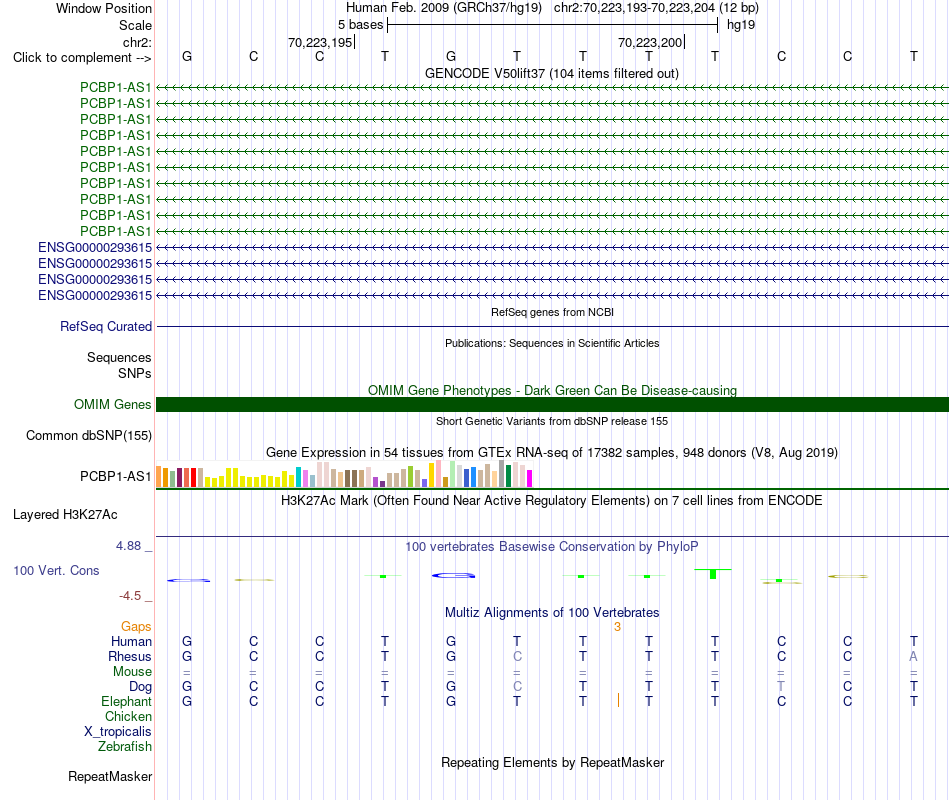Click 'Publications: Sequences in Scientific Articles' title
This screenshot has width=950, height=800.
[x=552, y=343]
